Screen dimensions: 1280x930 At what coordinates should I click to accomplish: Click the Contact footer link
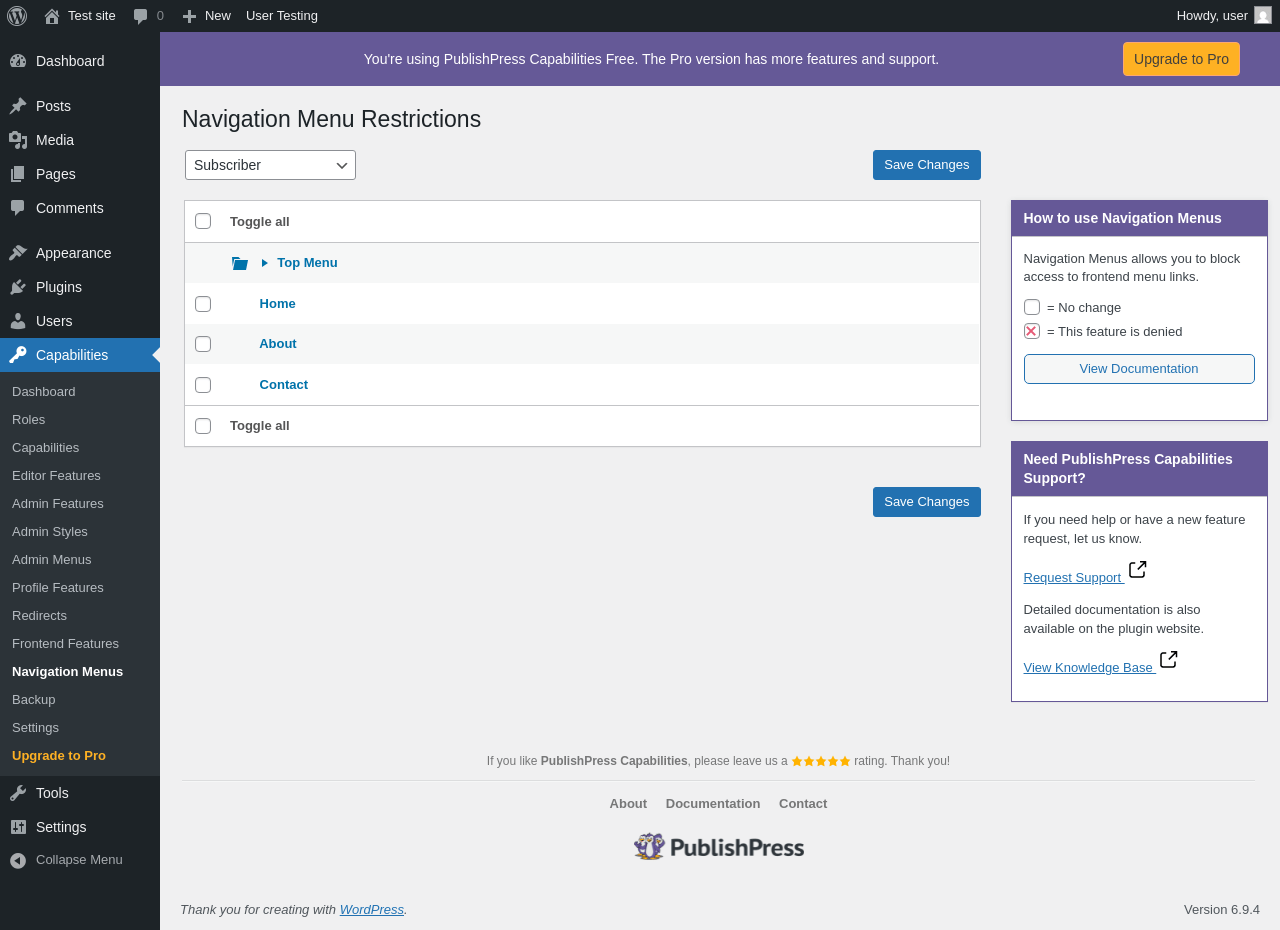(803, 804)
